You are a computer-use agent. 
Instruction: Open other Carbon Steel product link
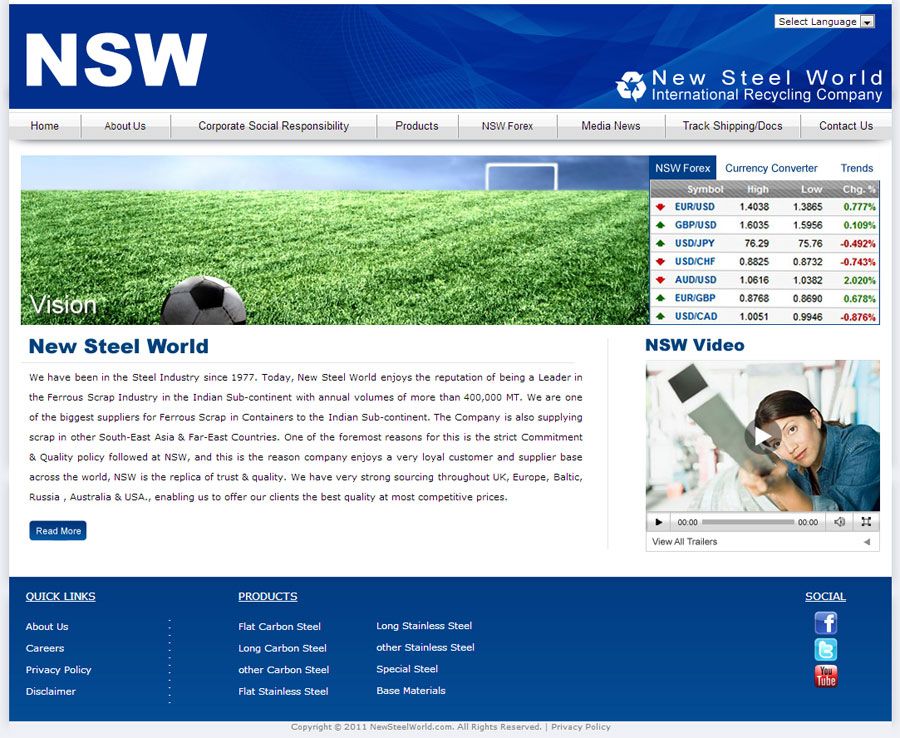(x=284, y=670)
